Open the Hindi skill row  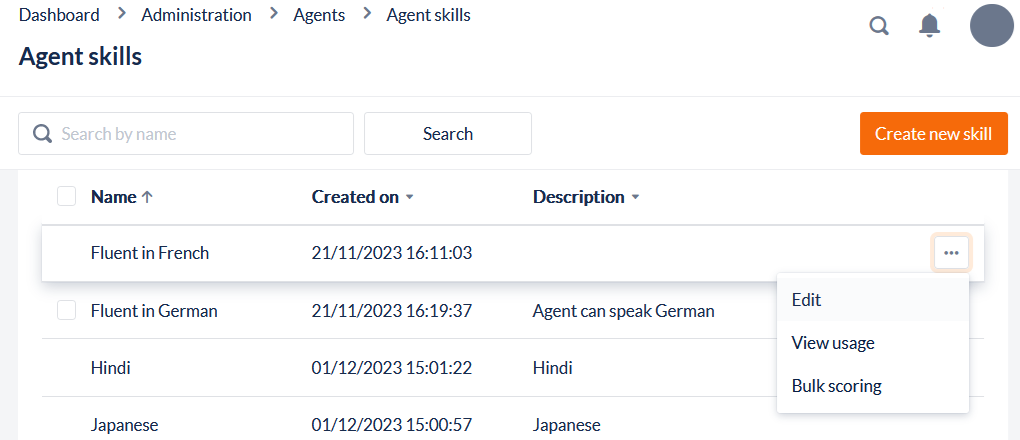click(111, 368)
